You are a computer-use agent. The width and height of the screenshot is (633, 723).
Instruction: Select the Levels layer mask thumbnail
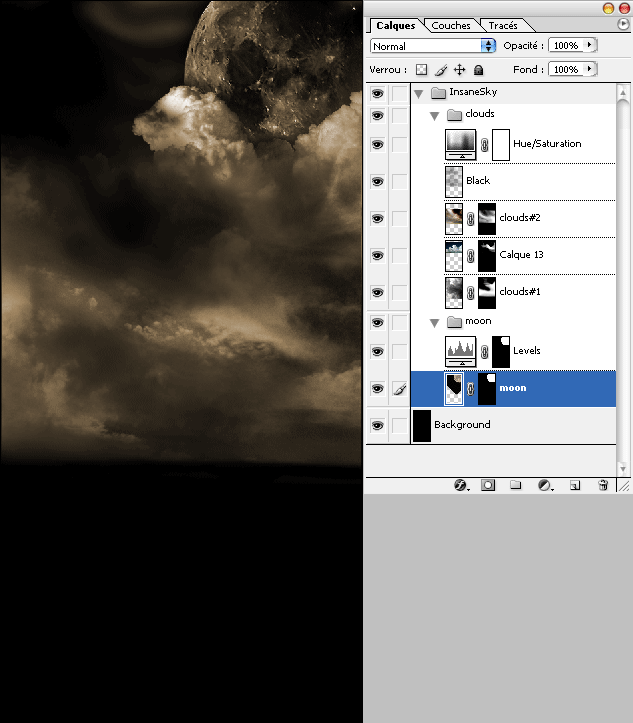coord(501,351)
